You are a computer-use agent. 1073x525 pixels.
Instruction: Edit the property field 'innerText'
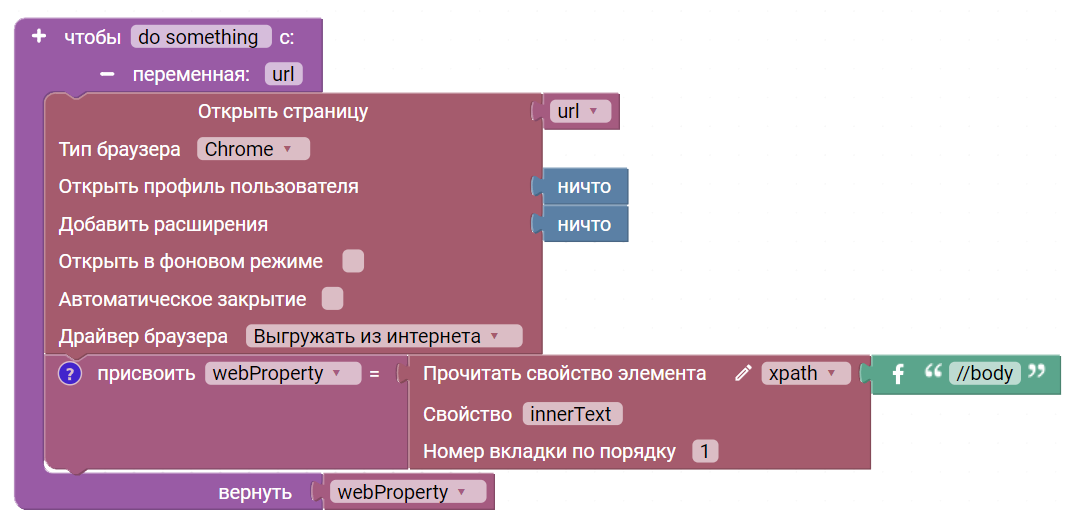coord(572,414)
